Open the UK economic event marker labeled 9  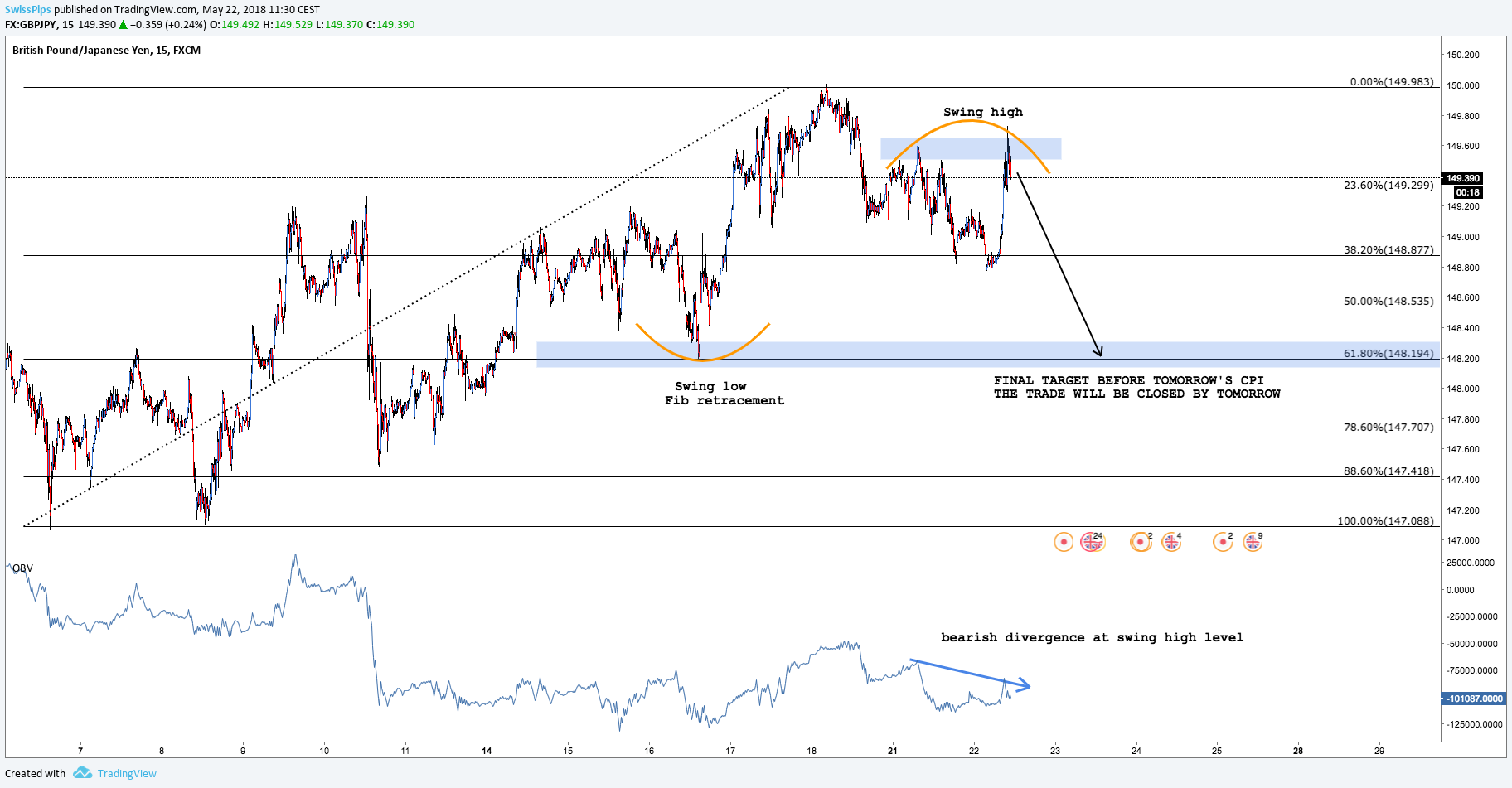[x=1253, y=542]
